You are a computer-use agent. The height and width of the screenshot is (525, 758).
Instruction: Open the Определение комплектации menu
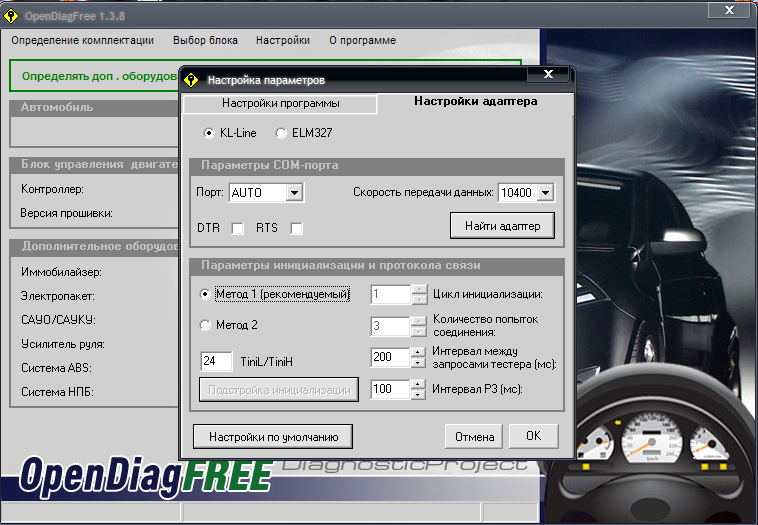(83, 40)
